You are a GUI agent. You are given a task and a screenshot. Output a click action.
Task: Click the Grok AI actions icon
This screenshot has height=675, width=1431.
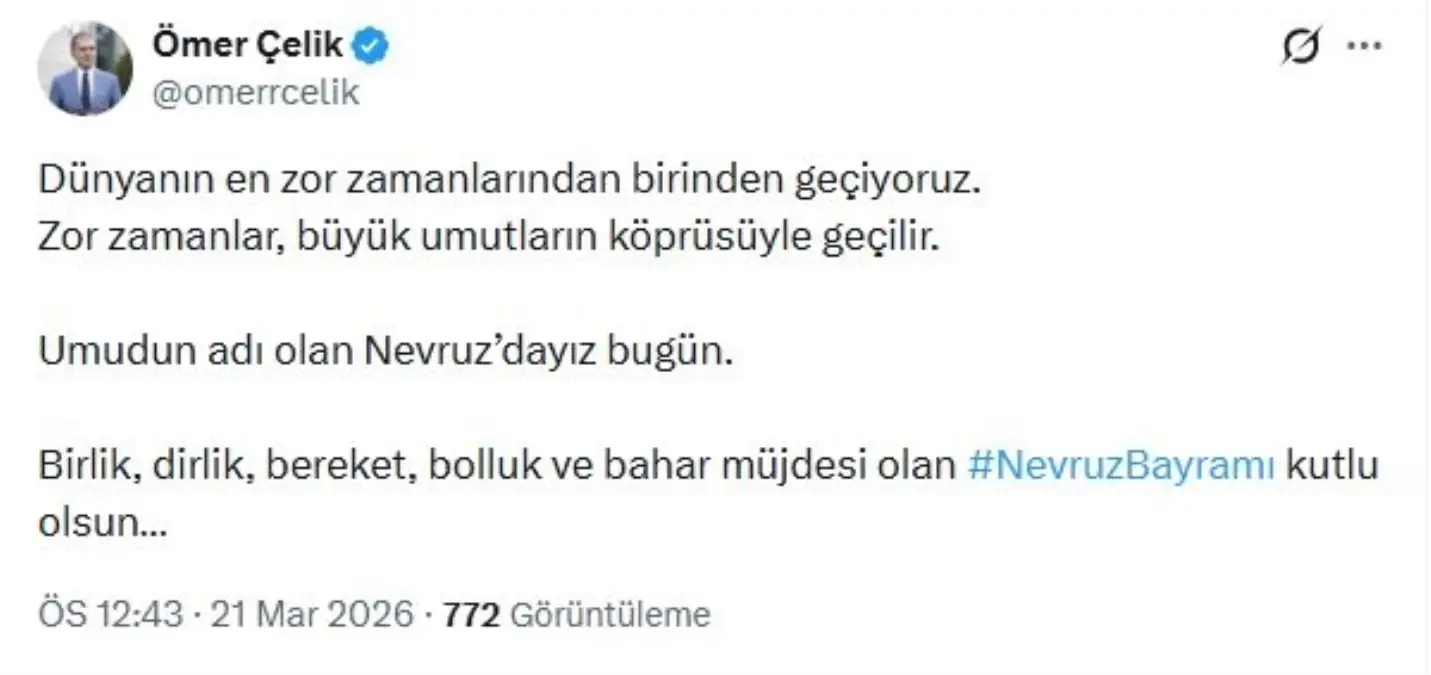point(1301,42)
